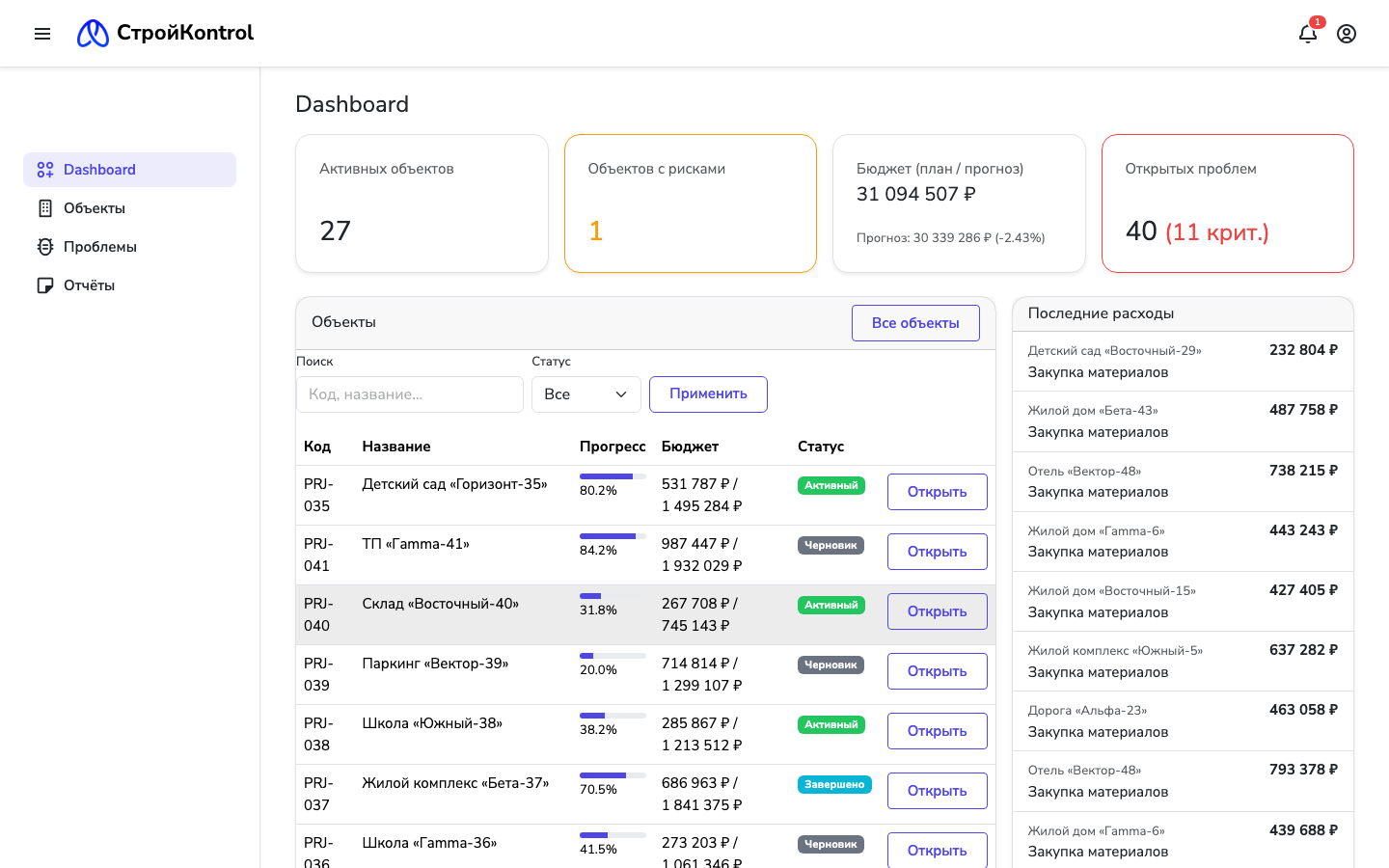This screenshot has width=1389, height=868.
Task: Click project name Школа «Гамма-36»
Action: 429,843
